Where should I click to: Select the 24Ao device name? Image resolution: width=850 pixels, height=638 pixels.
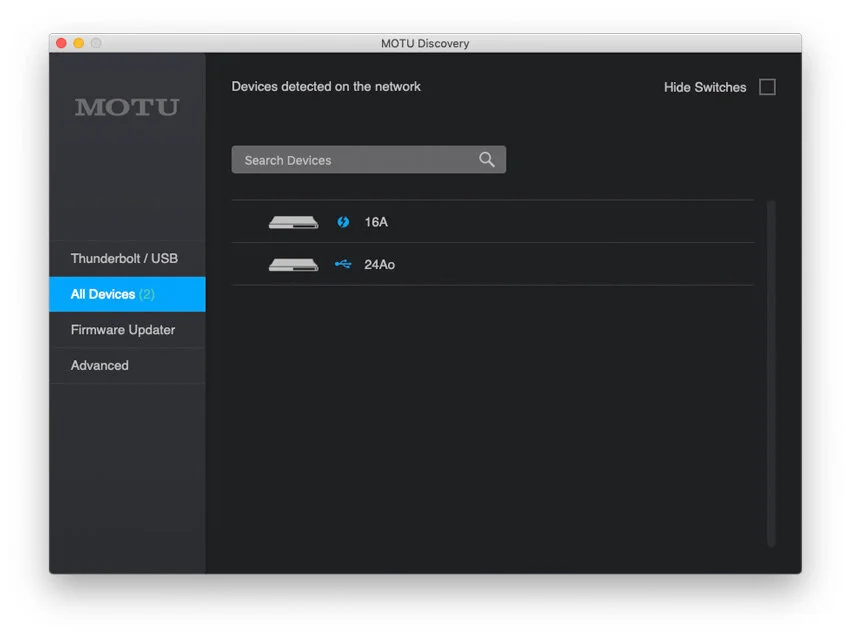click(379, 265)
